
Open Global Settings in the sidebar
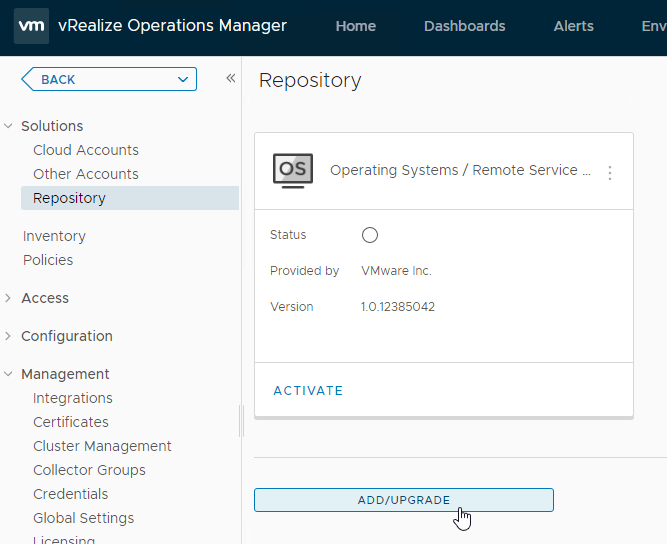[83, 518]
